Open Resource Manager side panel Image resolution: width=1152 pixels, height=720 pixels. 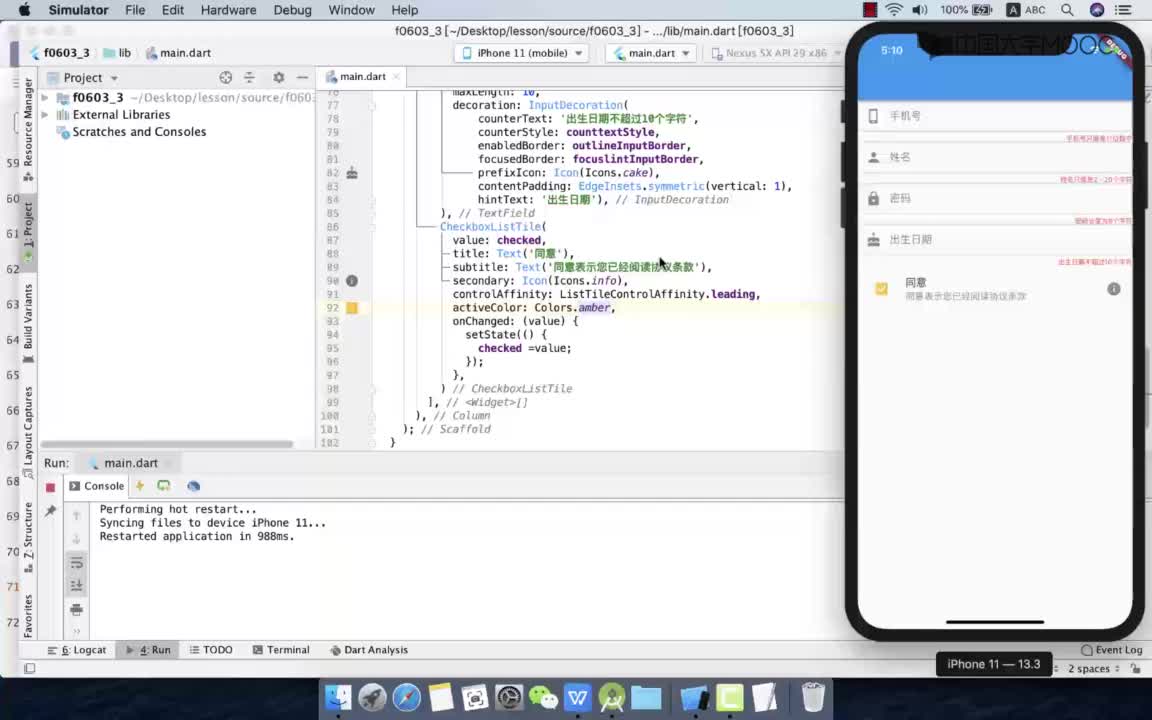[x=28, y=129]
